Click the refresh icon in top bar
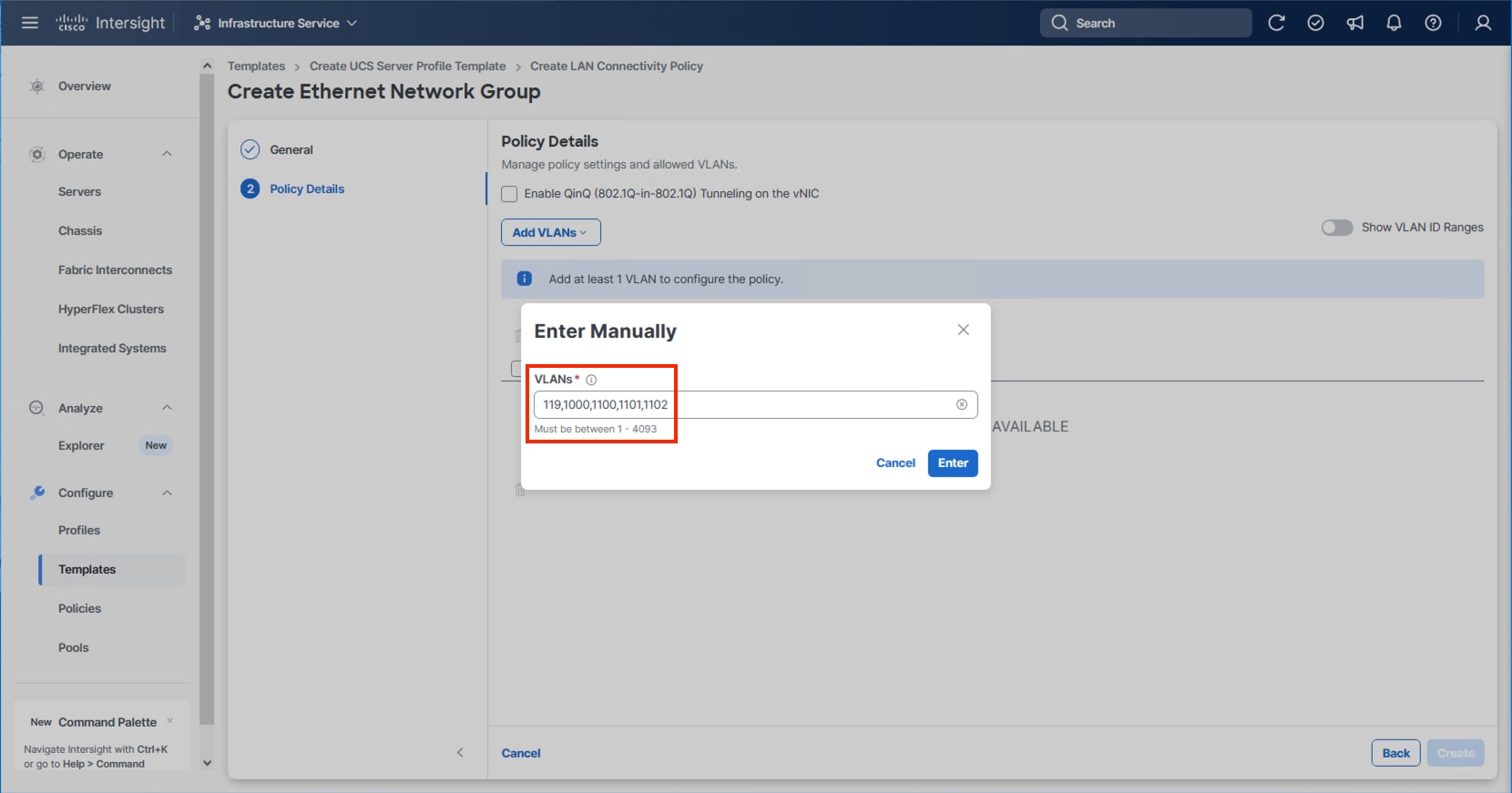1512x793 pixels. coord(1276,23)
